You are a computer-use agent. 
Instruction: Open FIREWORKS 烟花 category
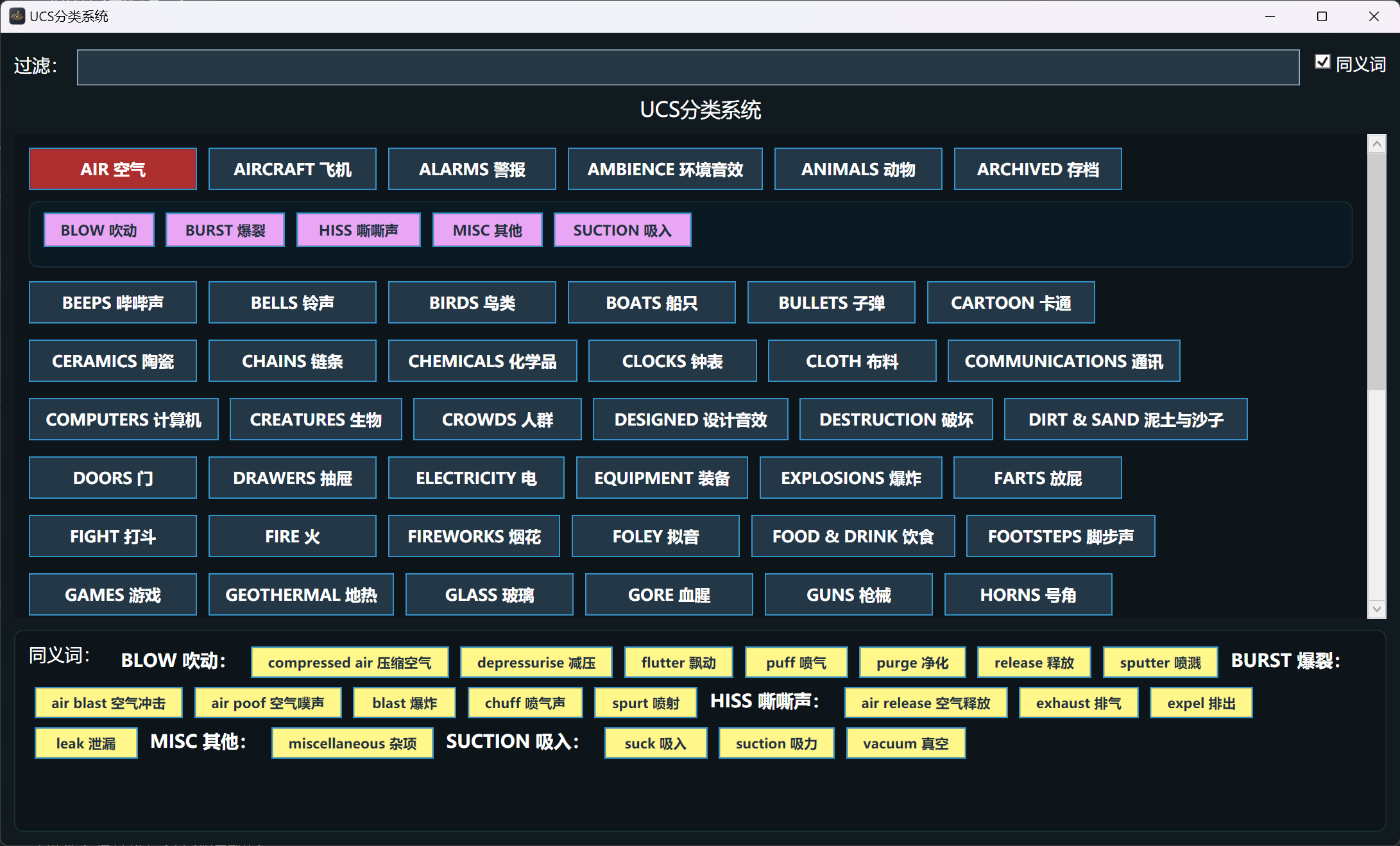click(x=474, y=536)
